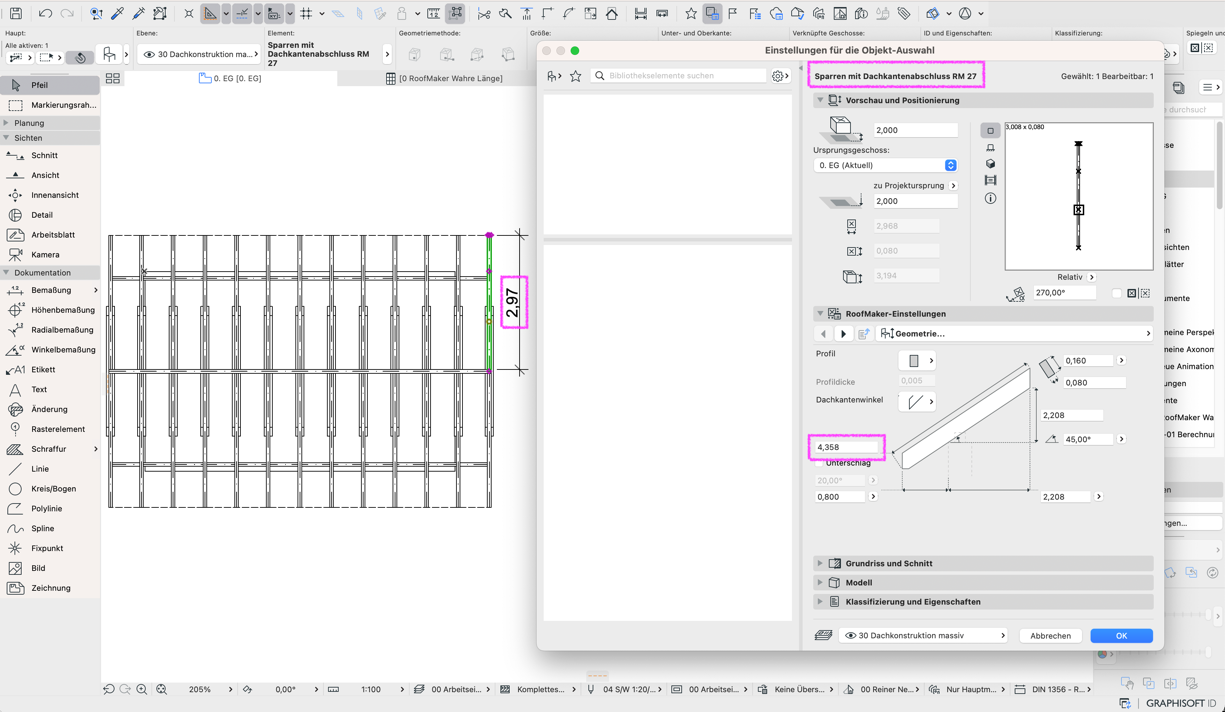
Task: Open the tab overview grid button
Action: [x=113, y=78]
